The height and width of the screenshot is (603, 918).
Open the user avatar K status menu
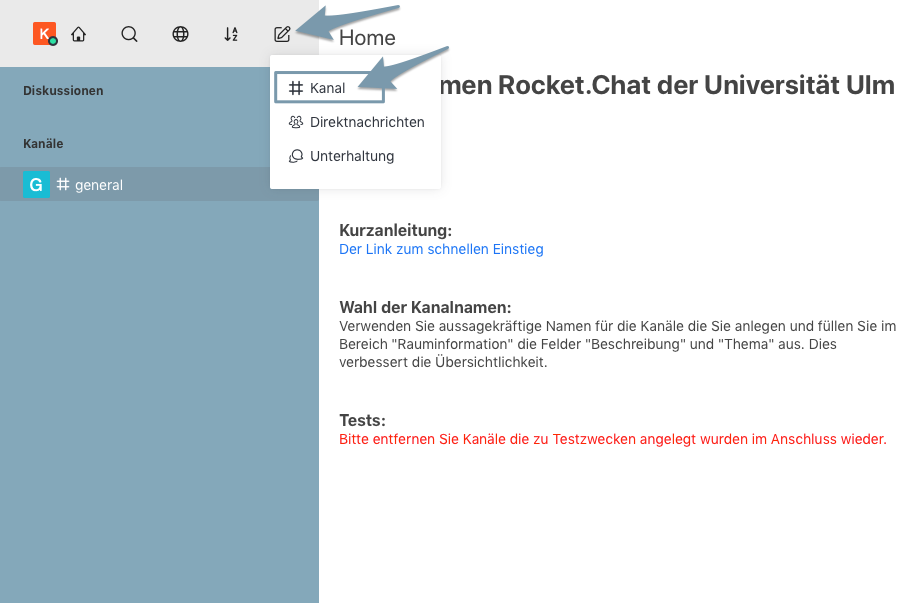pyautogui.click(x=44, y=34)
